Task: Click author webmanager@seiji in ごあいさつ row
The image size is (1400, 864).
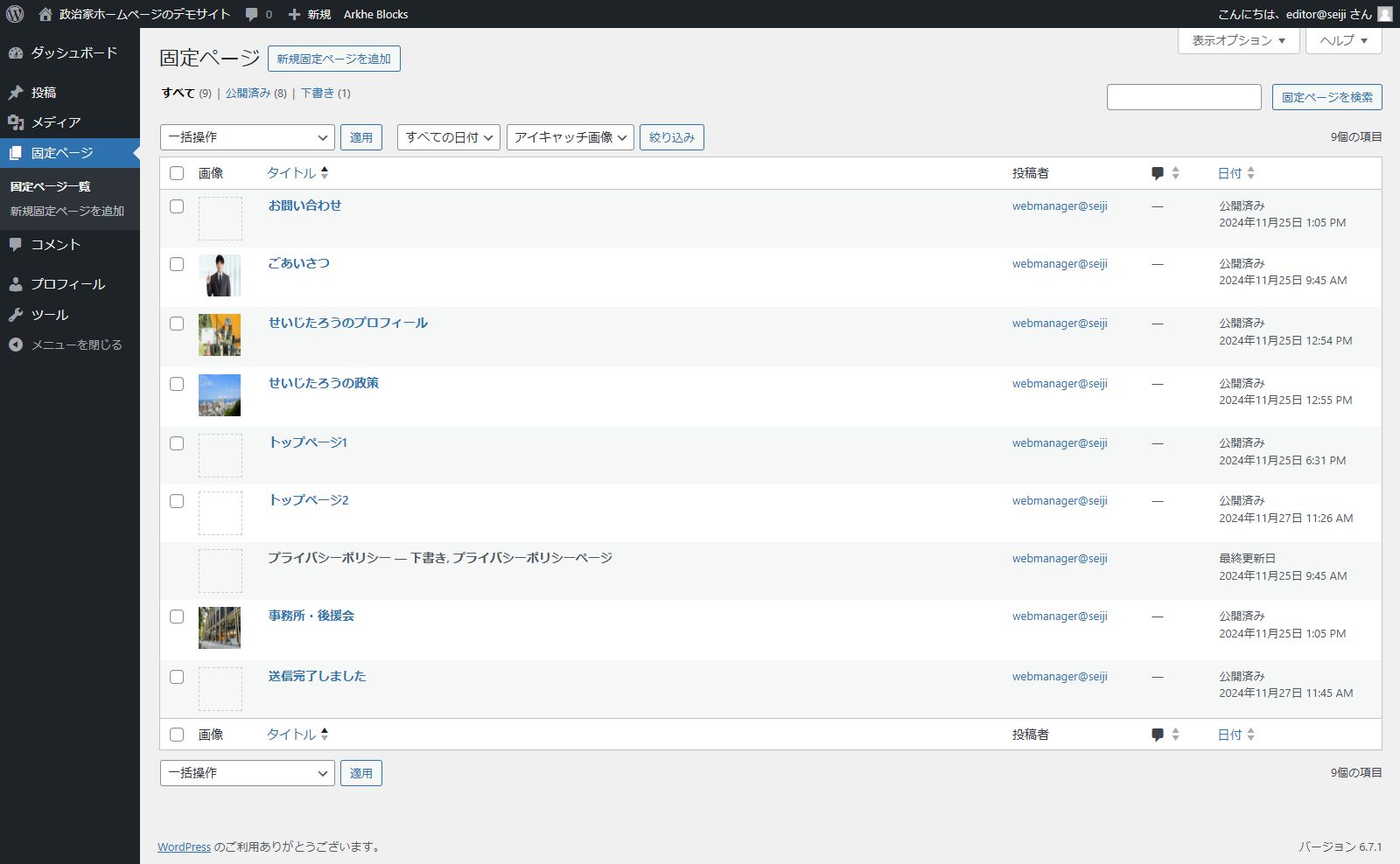Action: coord(1060,264)
